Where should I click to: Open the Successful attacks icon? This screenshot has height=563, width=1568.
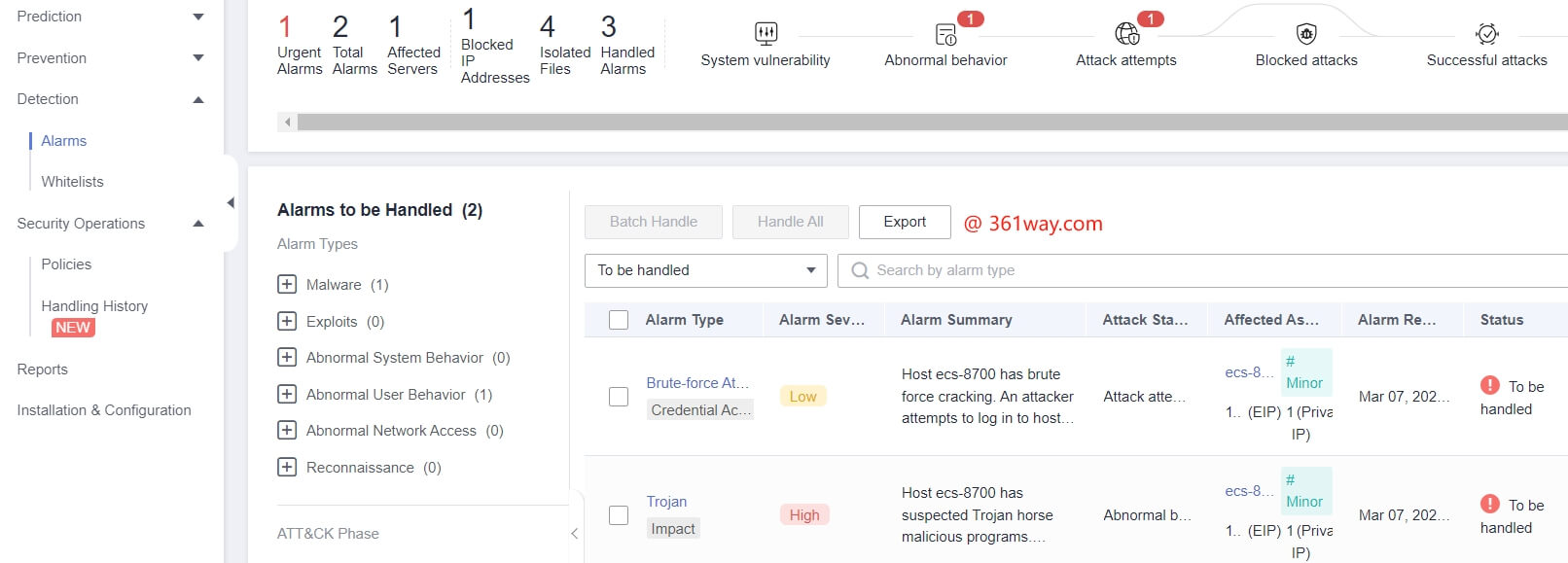point(1486,34)
